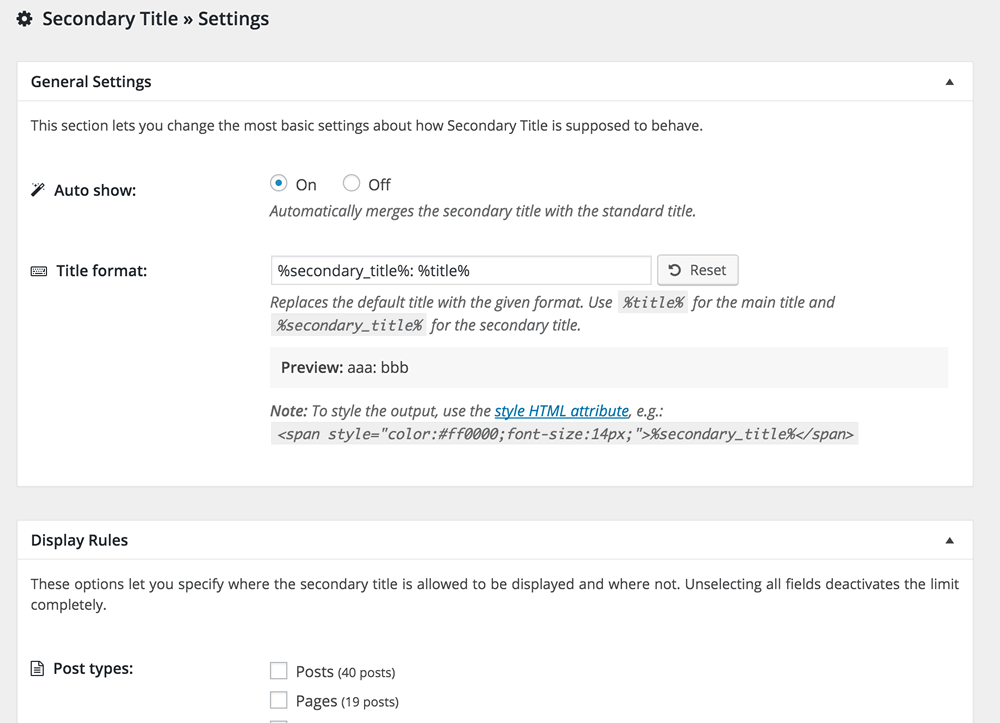Click the span style example code snippet

[x=565, y=434]
